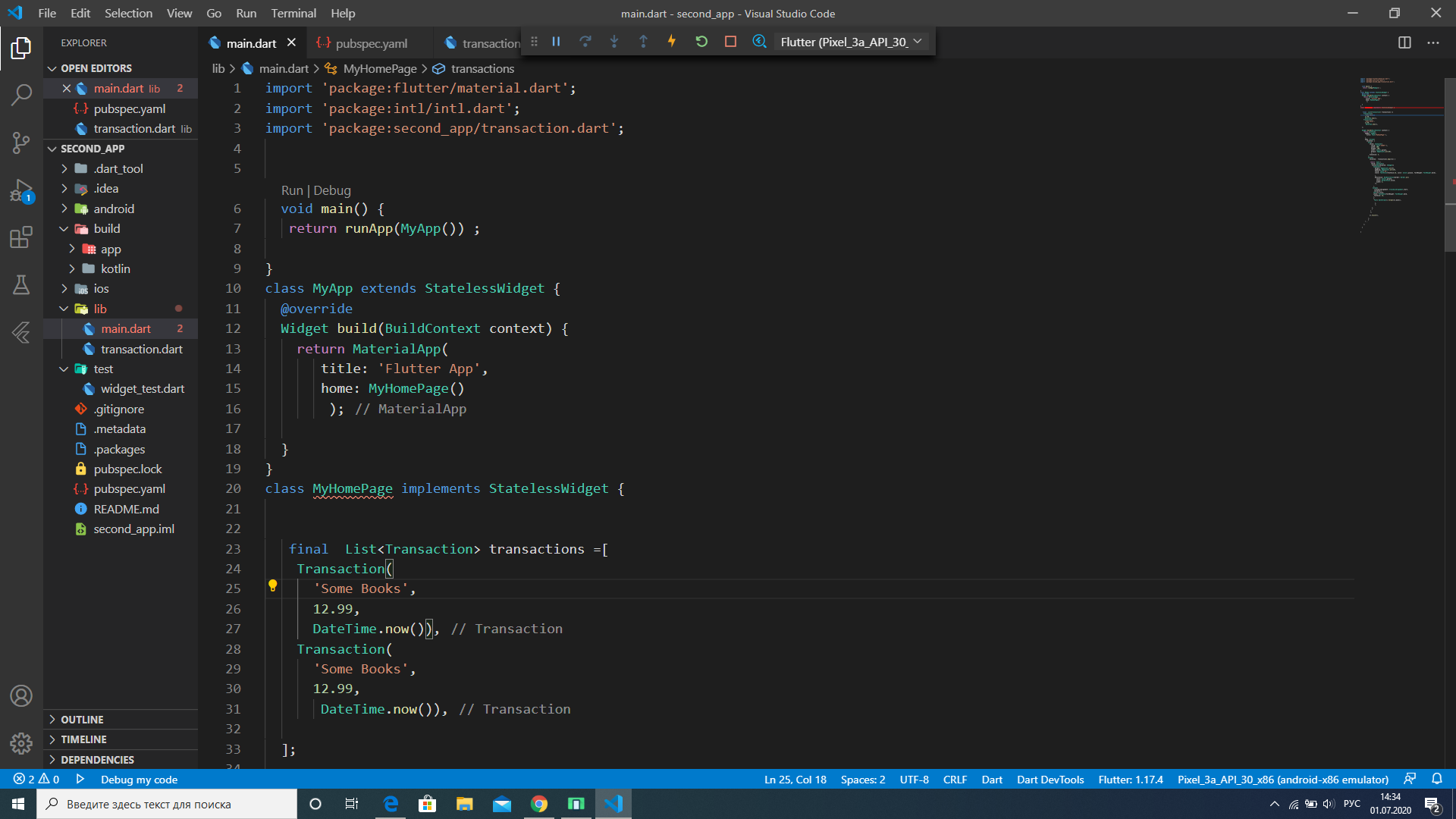Split the editor to the right

1404,42
